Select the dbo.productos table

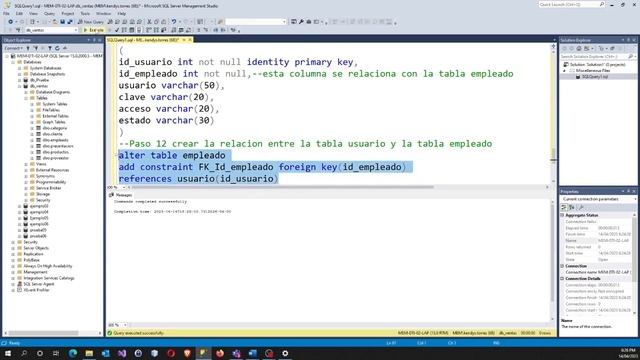56,152
